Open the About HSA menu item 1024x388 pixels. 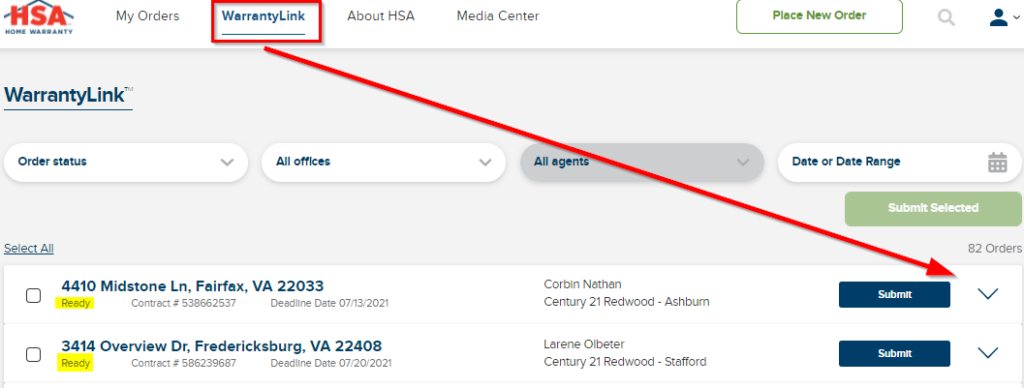pyautogui.click(x=381, y=16)
